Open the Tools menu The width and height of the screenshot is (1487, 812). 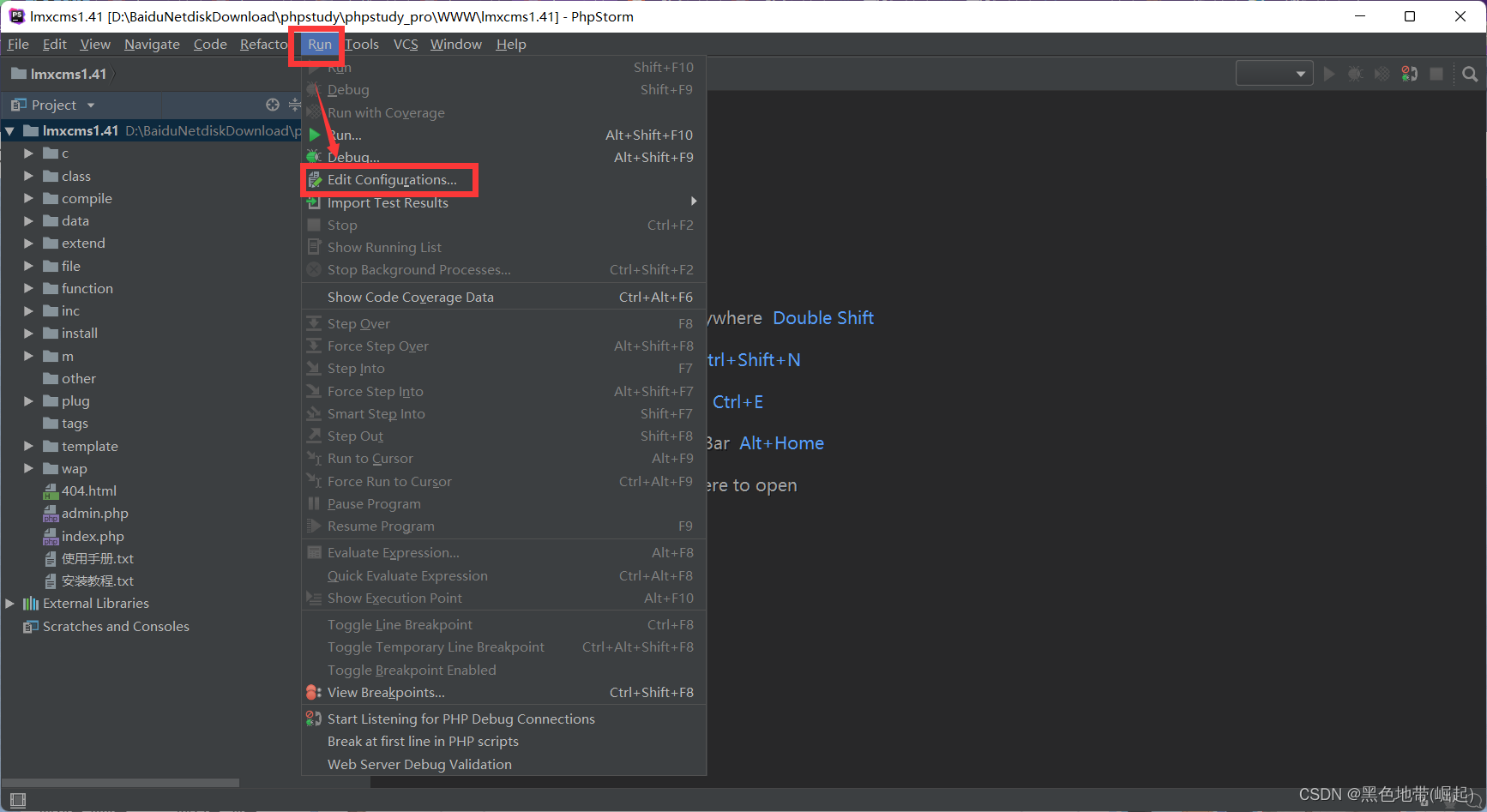point(362,45)
